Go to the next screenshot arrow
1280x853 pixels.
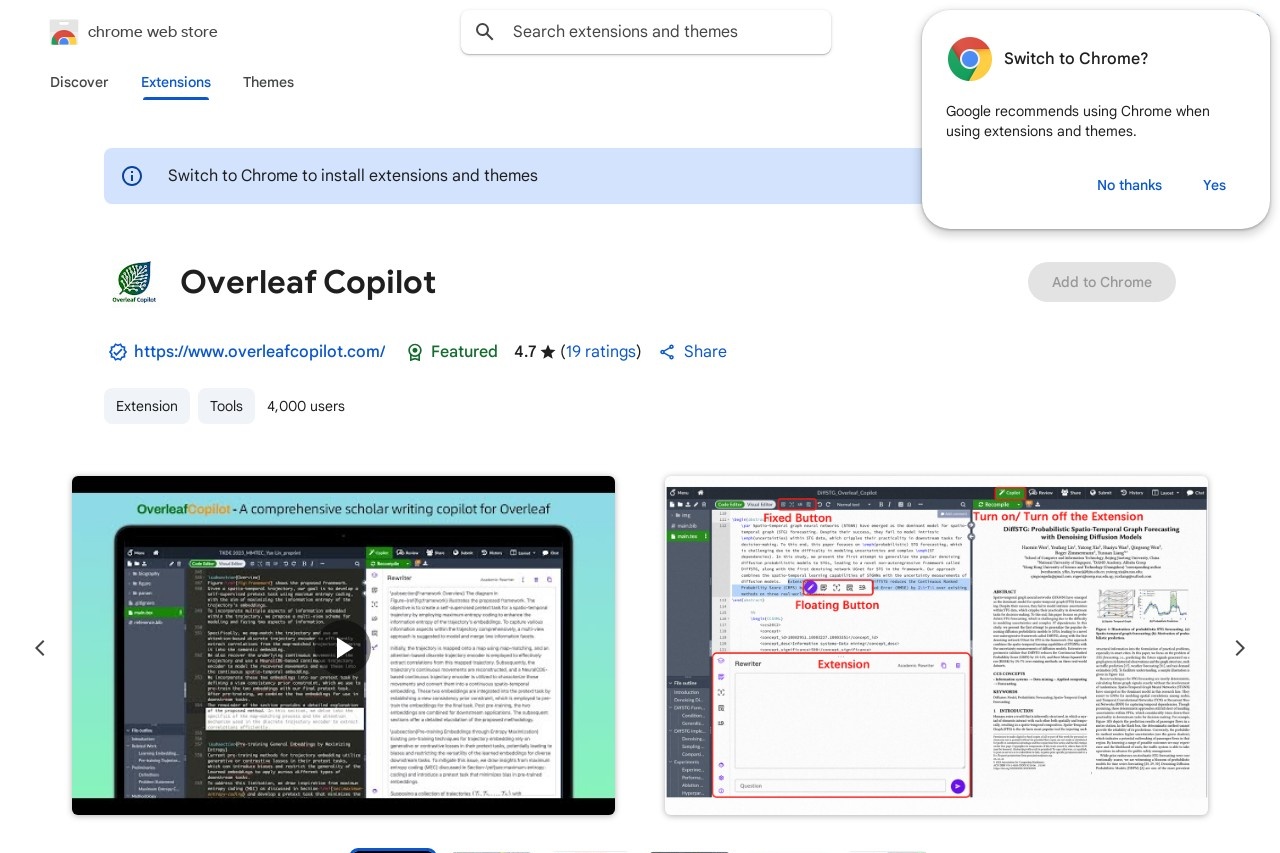pos(1240,648)
